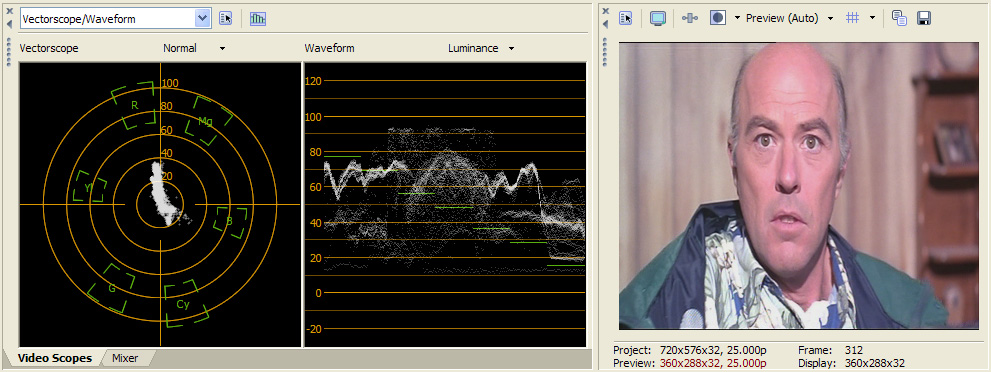
Task: Toggle the preview grid overlay icon
Action: [853, 18]
